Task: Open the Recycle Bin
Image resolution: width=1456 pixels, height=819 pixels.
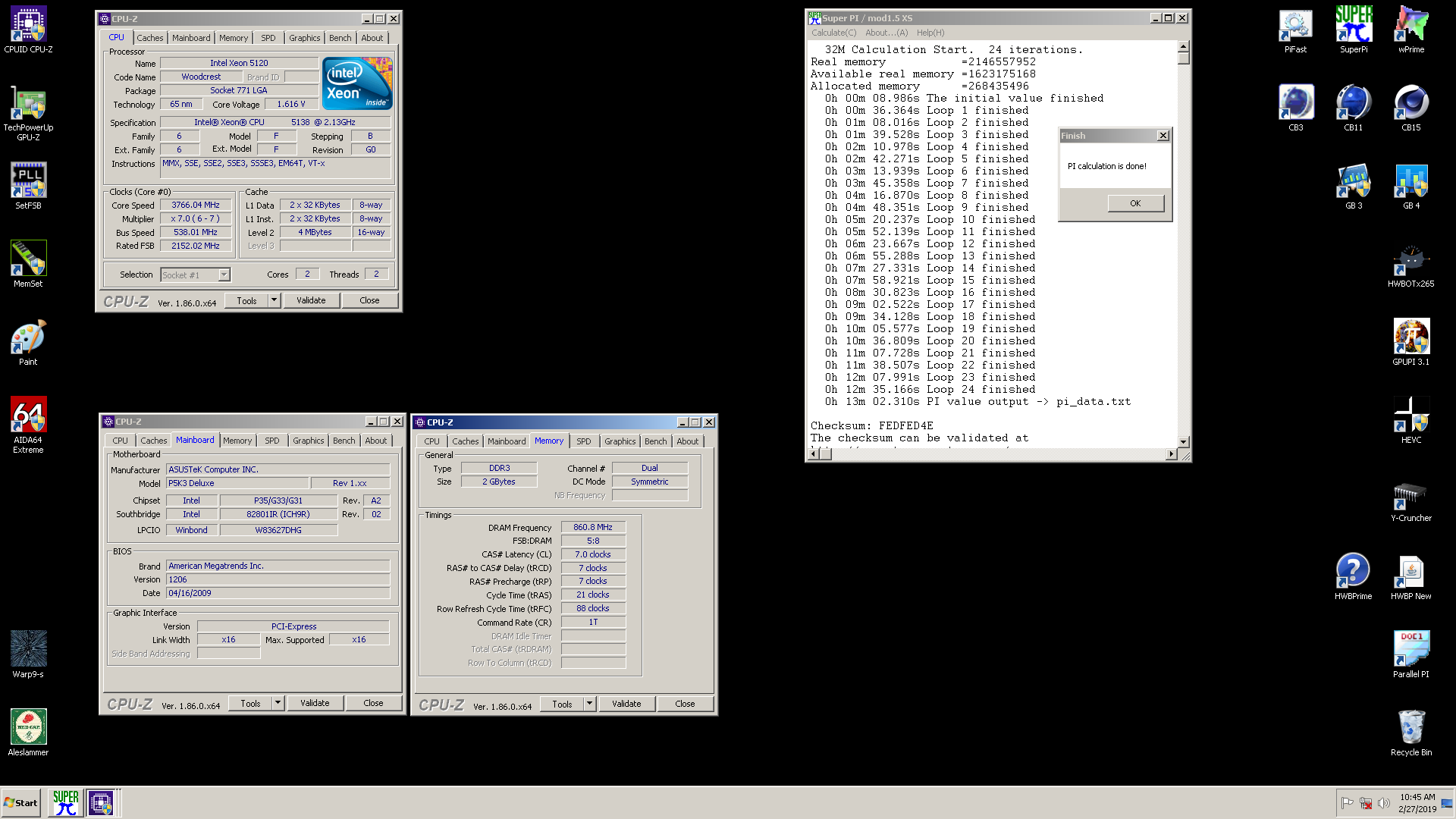Action: 1411,733
